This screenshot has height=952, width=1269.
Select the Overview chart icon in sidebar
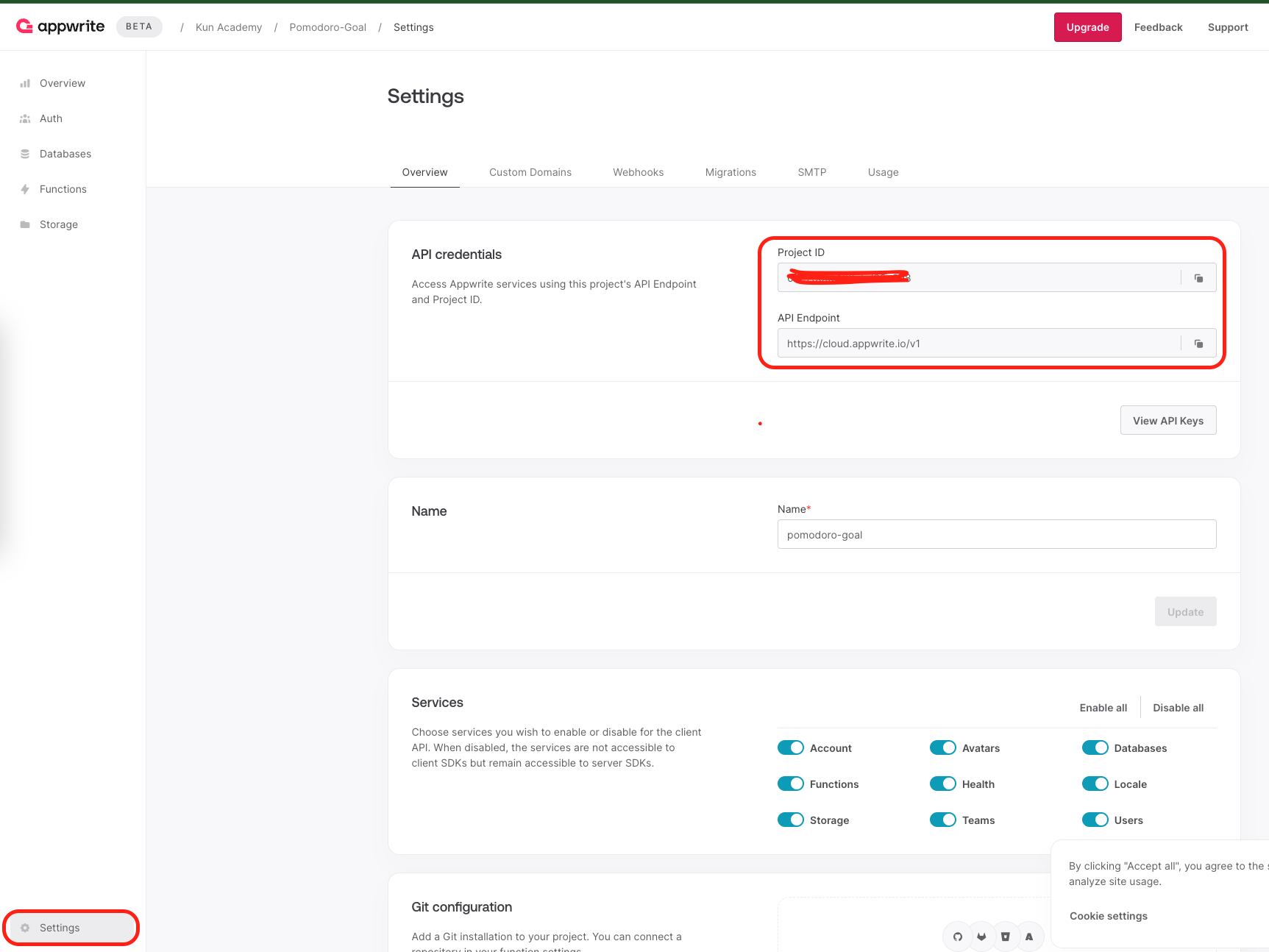(25, 83)
